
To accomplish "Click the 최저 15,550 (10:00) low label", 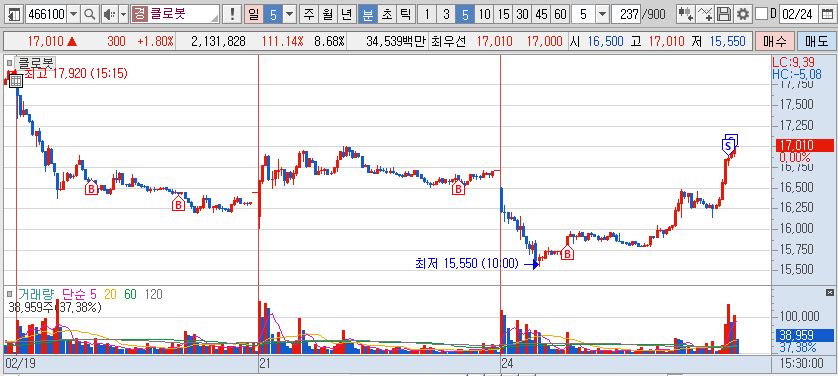I will pyautogui.click(x=467, y=263).
